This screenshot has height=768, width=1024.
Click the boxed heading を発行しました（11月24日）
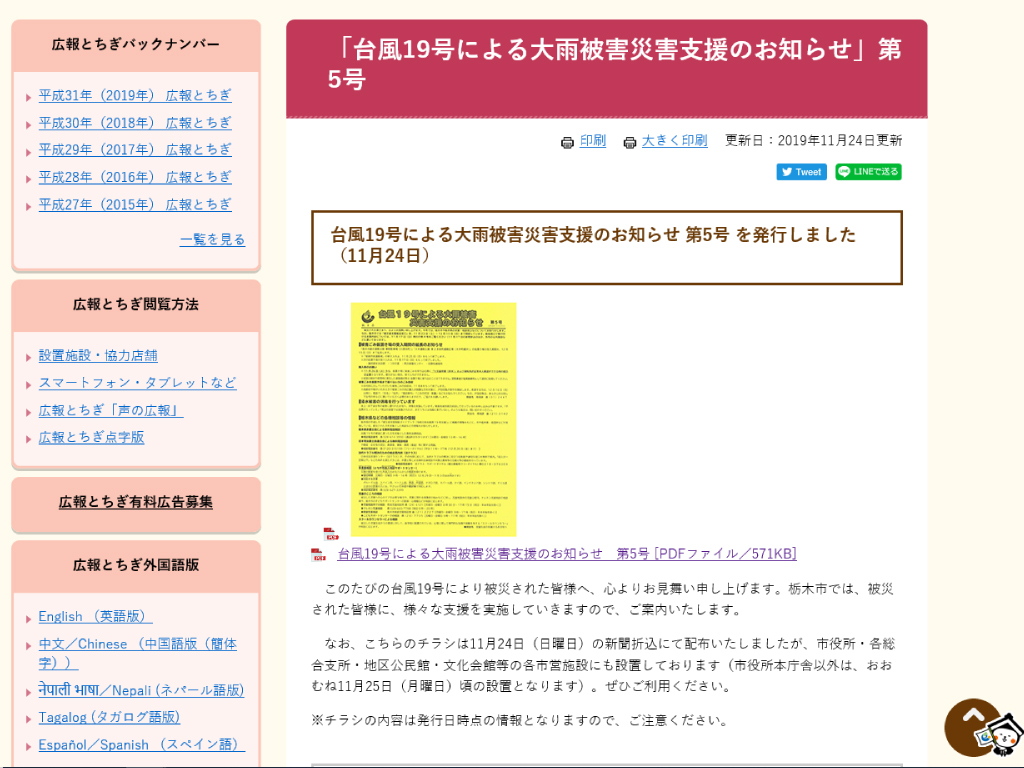607,248
